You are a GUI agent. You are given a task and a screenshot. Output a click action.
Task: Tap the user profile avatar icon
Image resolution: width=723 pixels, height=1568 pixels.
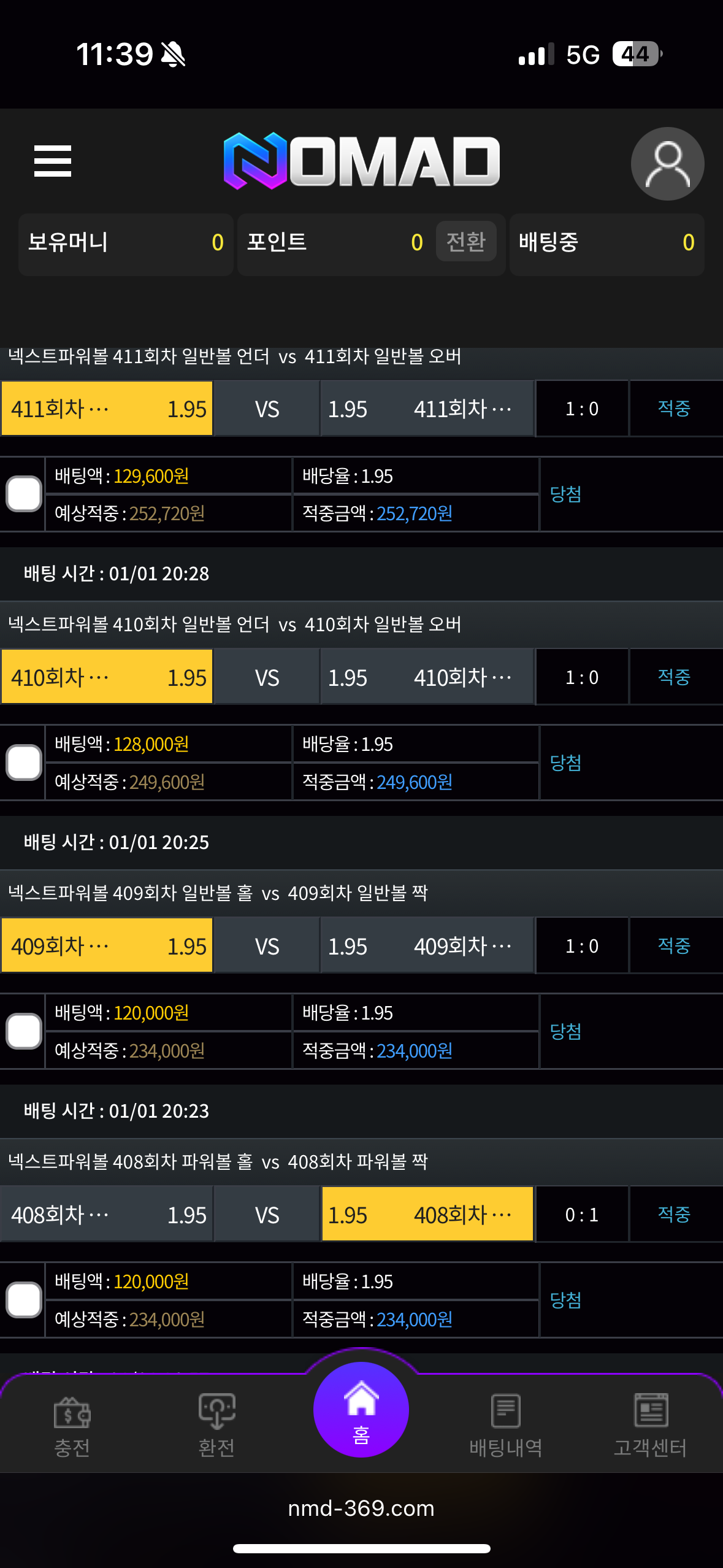(x=667, y=164)
